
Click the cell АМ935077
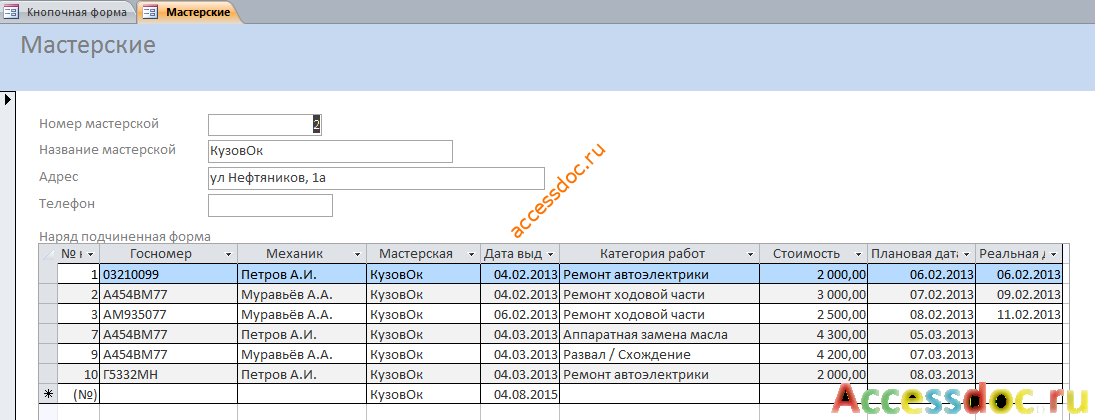pyautogui.click(x=168, y=314)
